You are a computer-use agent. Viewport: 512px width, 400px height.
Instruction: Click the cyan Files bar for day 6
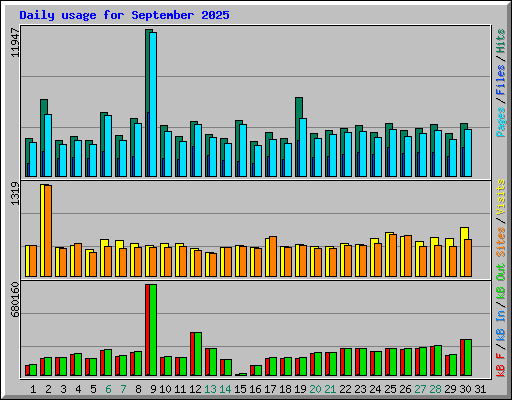click(108, 146)
